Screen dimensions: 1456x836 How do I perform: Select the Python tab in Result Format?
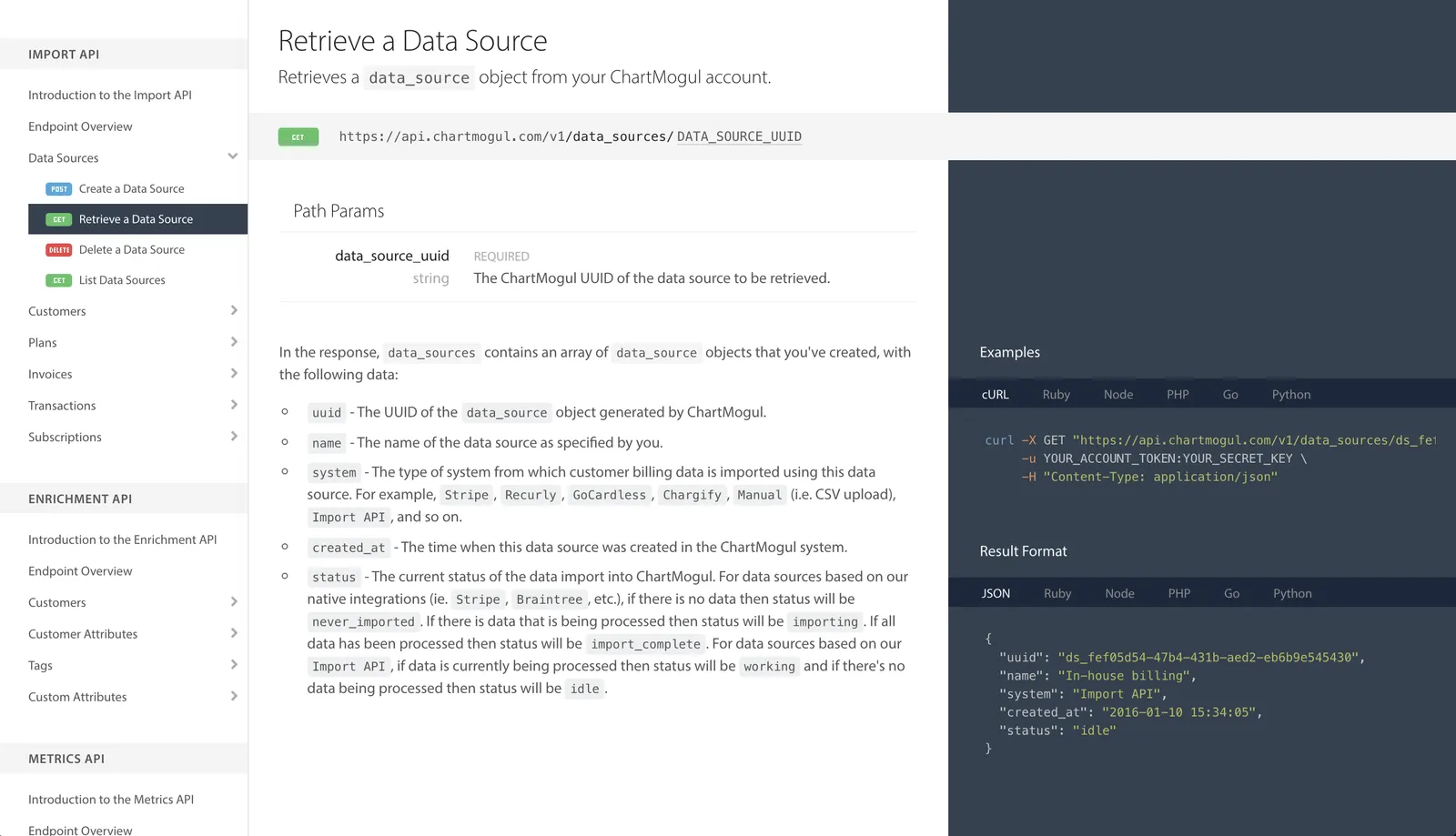click(1292, 594)
